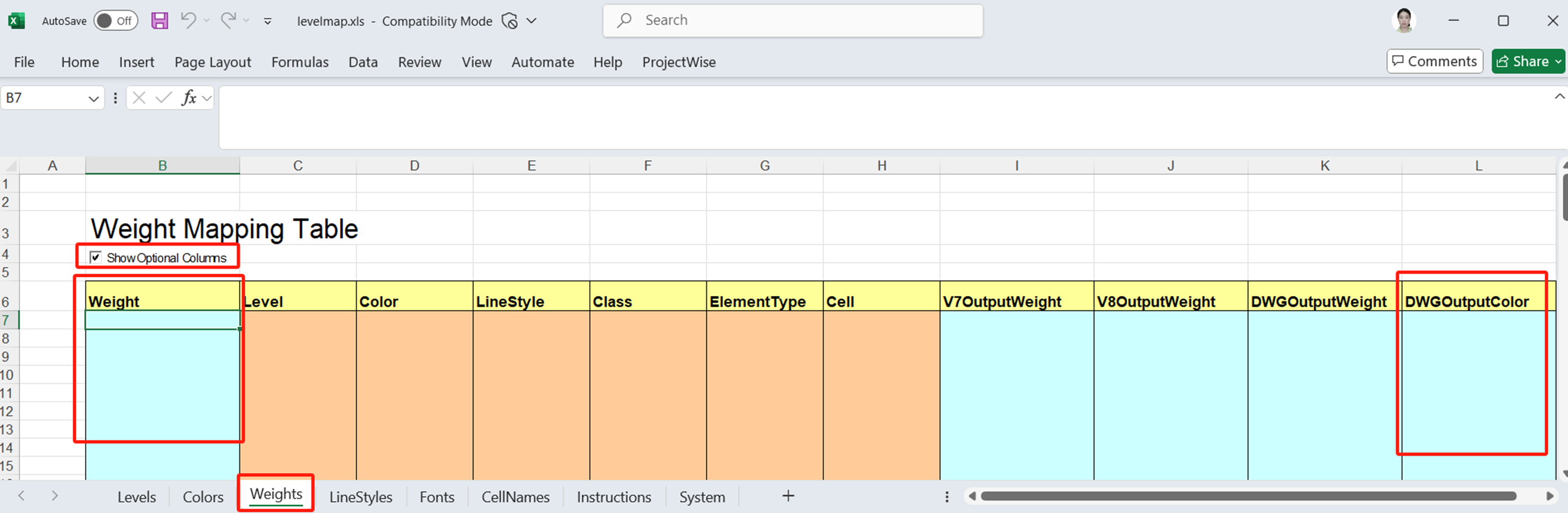The width and height of the screenshot is (1568, 513).
Task: Click the Undo arrow icon
Action: [x=188, y=21]
